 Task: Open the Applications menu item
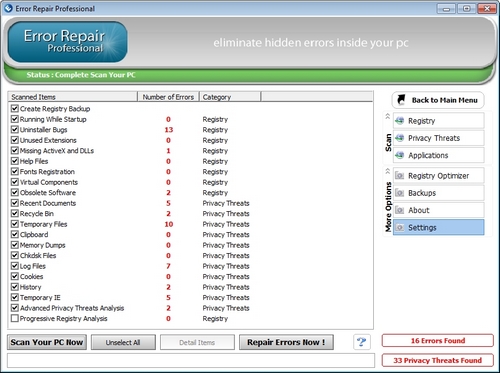[x=439, y=155]
